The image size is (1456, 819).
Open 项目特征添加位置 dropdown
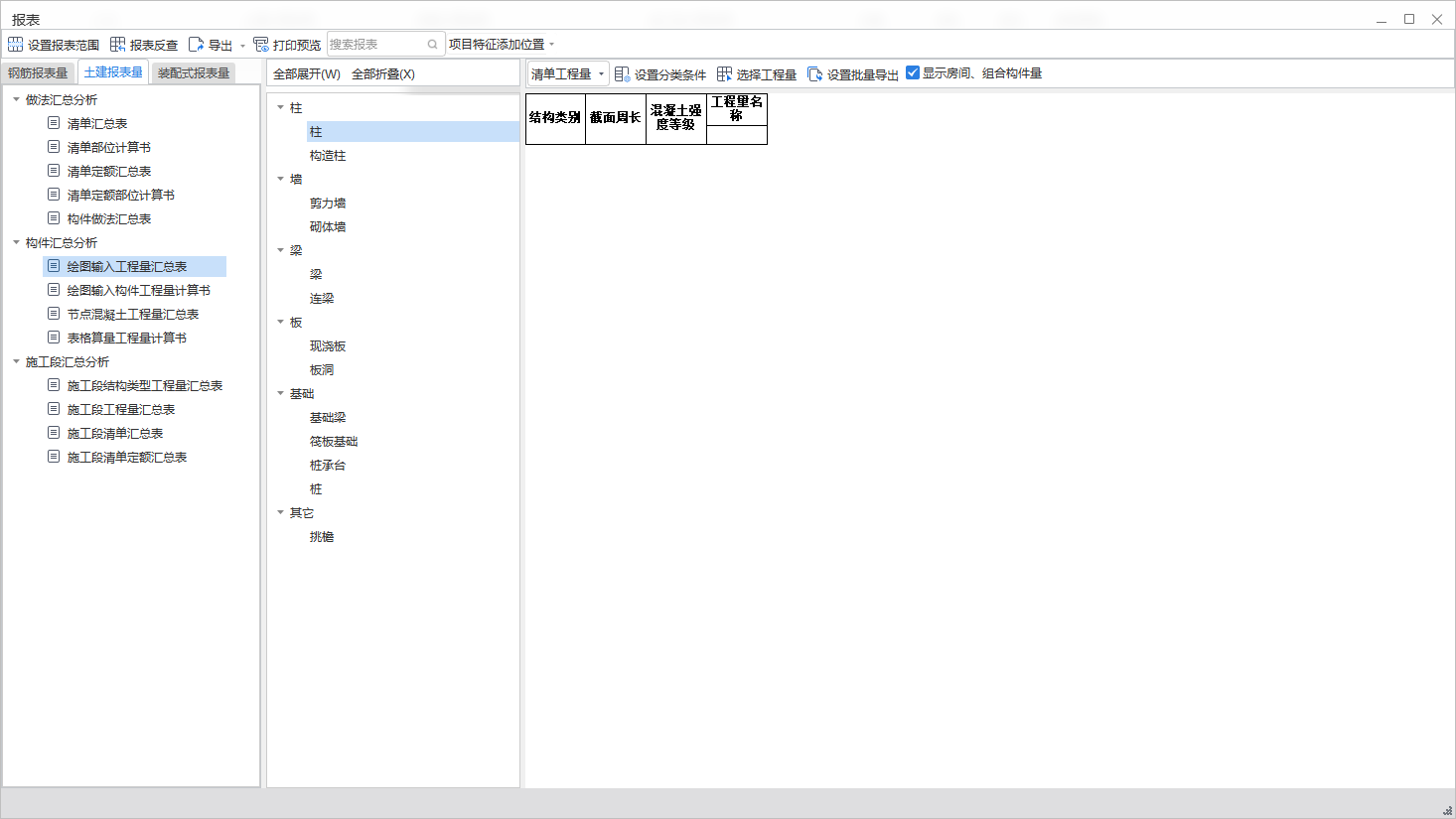[501, 44]
